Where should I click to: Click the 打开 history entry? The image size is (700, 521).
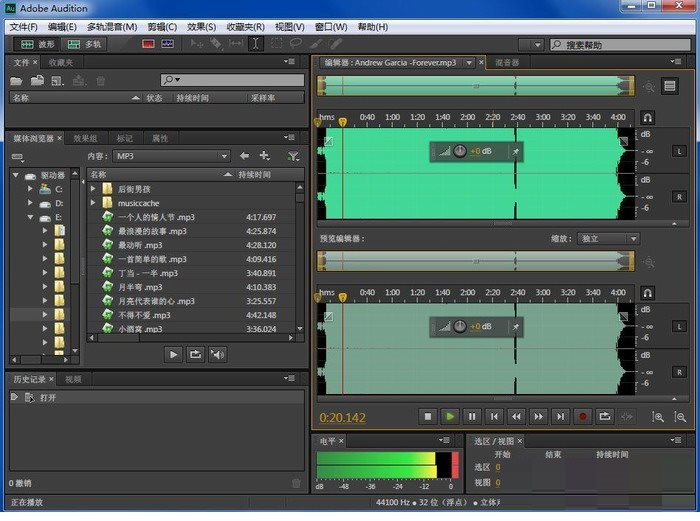(x=156, y=397)
